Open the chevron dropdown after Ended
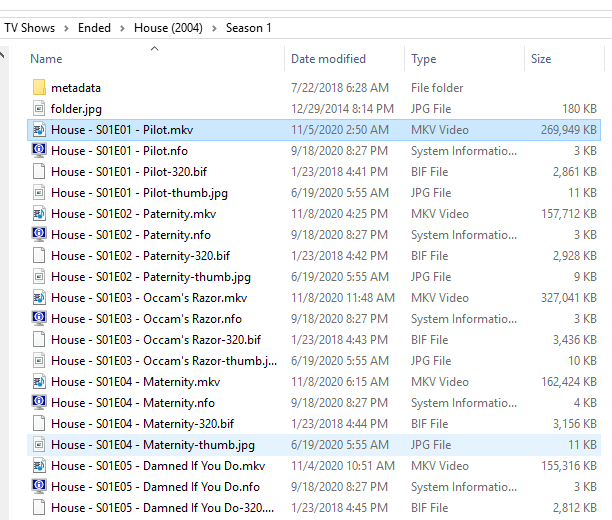 [124, 28]
